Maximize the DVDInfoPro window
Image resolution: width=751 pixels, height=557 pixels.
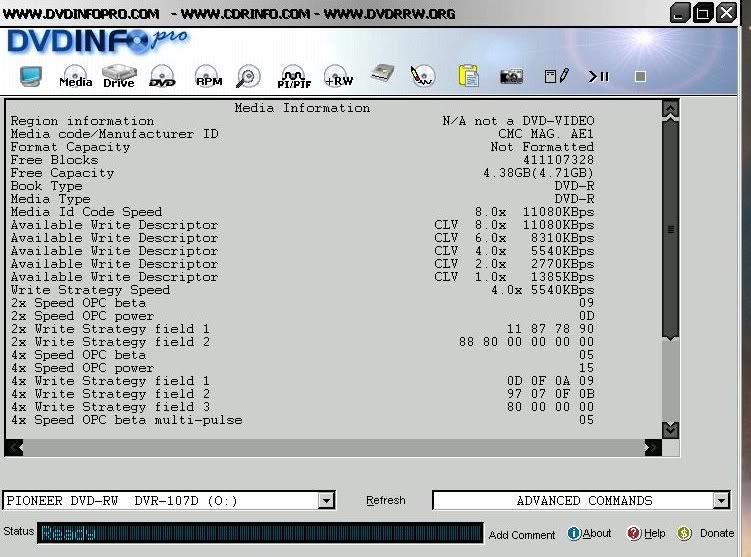pos(703,13)
